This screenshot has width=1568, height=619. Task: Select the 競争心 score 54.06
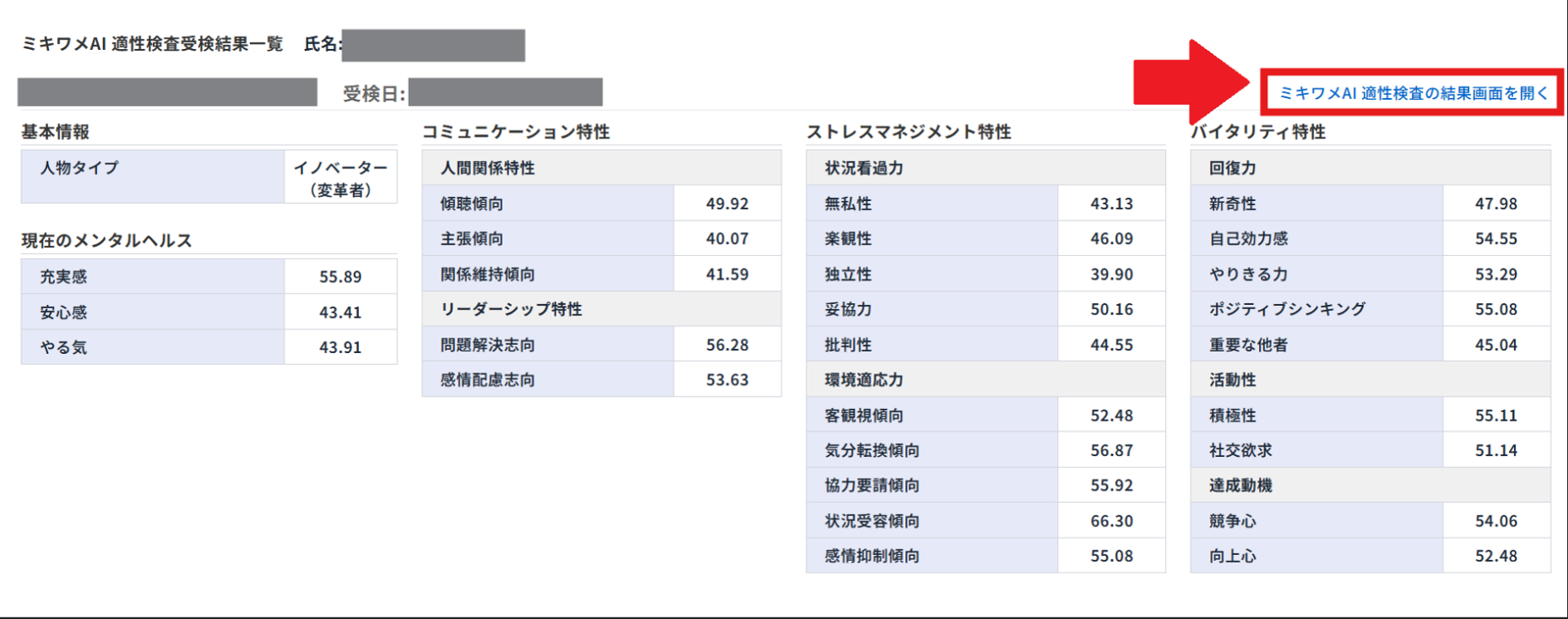(x=1496, y=521)
